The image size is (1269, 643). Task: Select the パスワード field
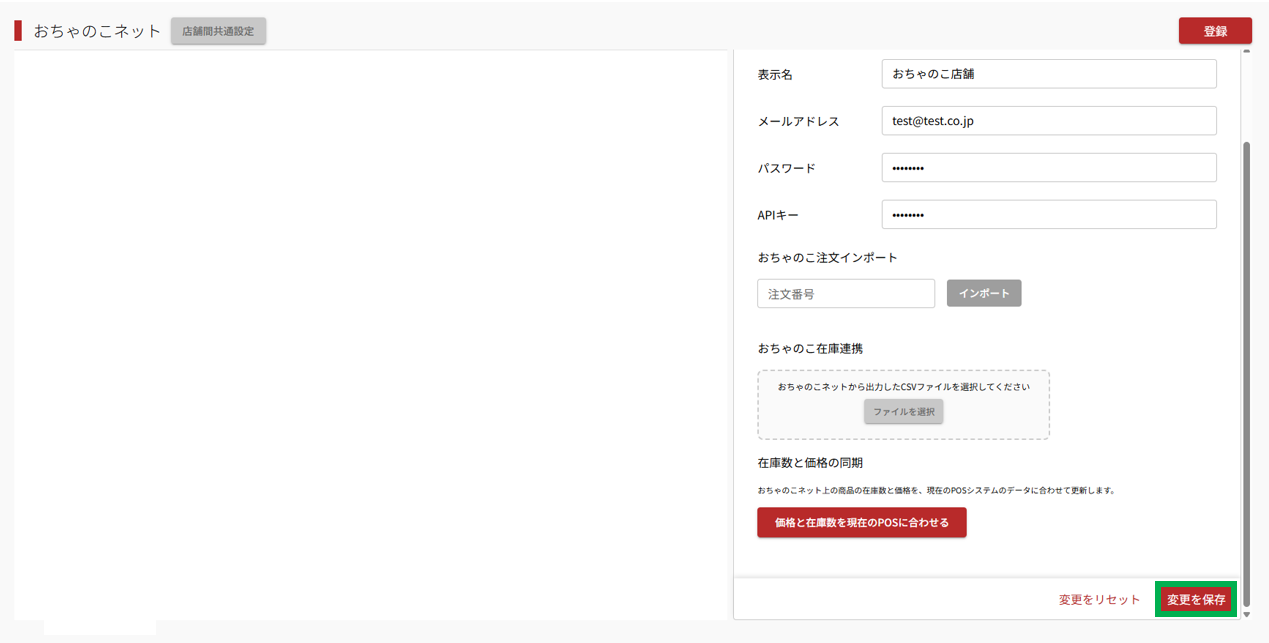pos(1048,168)
